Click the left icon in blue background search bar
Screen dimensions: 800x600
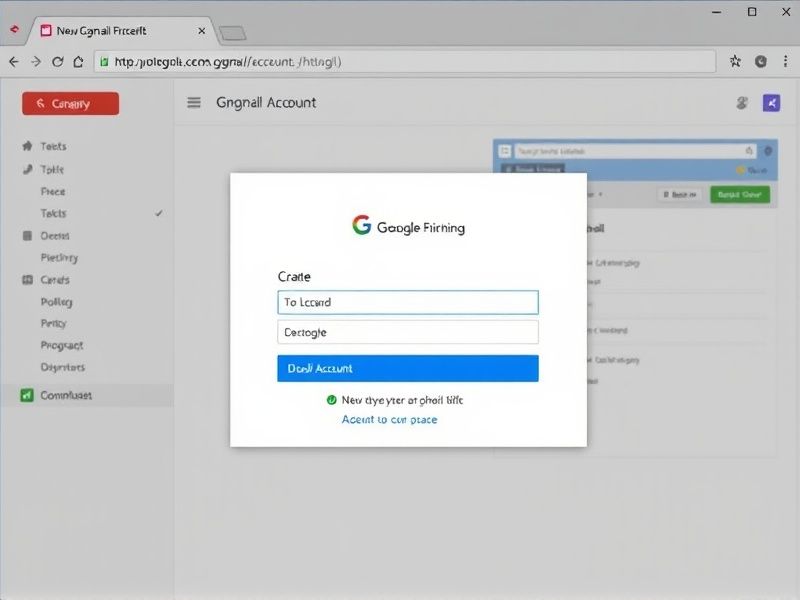tap(505, 151)
